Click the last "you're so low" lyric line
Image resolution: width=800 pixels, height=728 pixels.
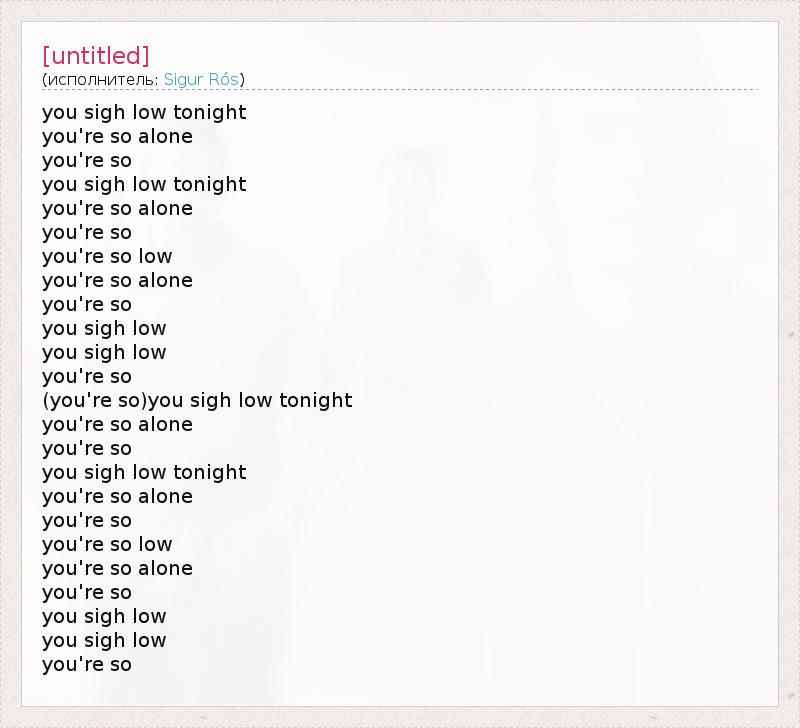[x=107, y=544]
